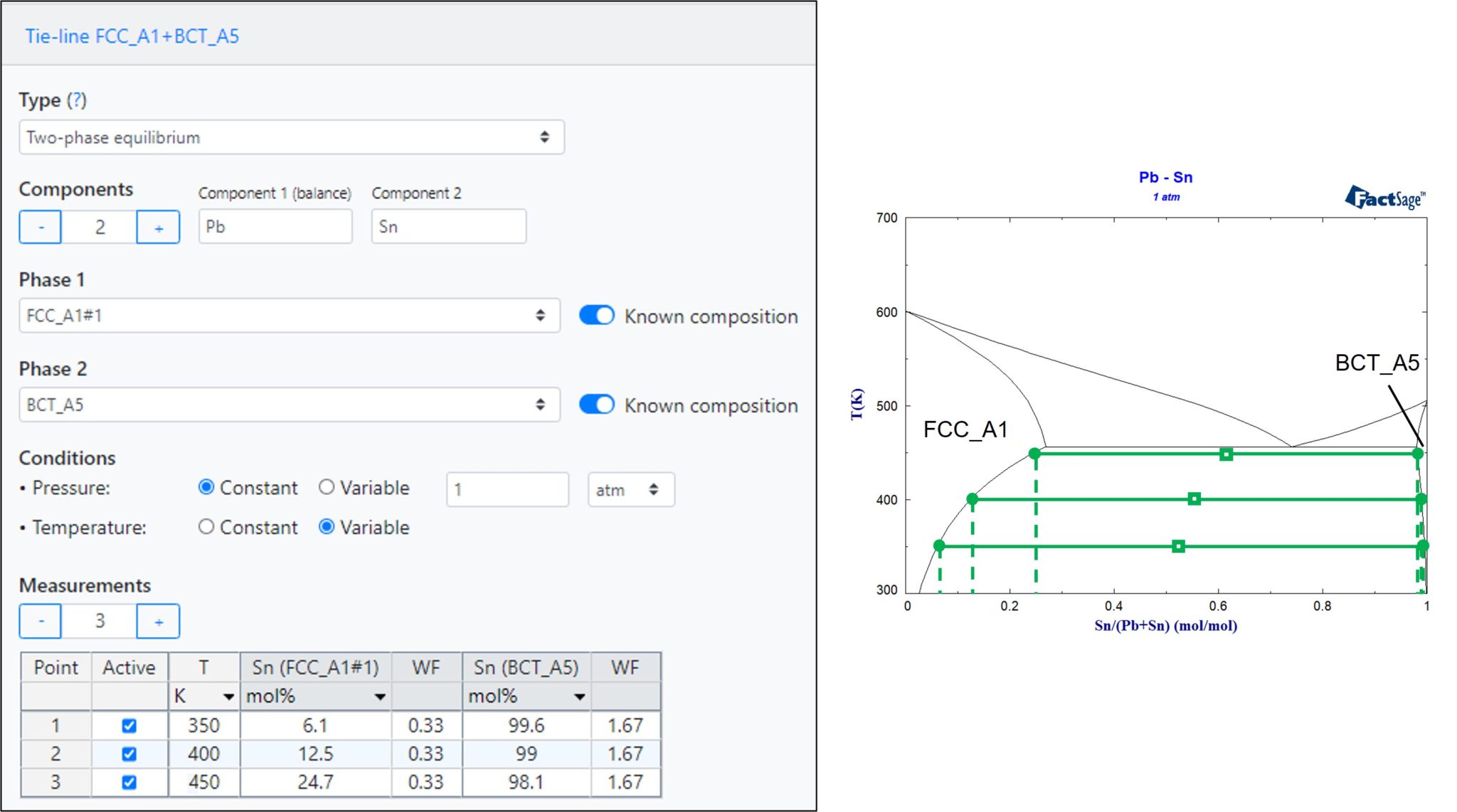Open the Two-phase equilibrium Type dropdown
This screenshot has width=1457, height=812.
pyautogui.click(x=292, y=137)
